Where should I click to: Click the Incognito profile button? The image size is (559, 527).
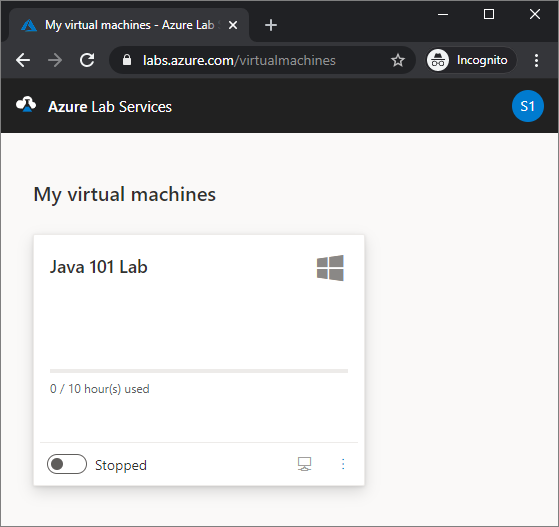point(471,60)
